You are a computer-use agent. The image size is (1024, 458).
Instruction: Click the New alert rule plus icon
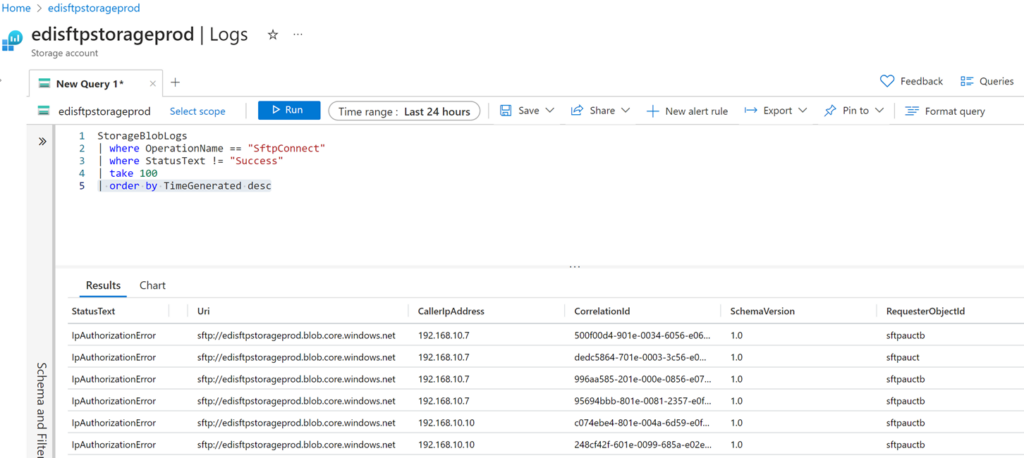coord(652,111)
